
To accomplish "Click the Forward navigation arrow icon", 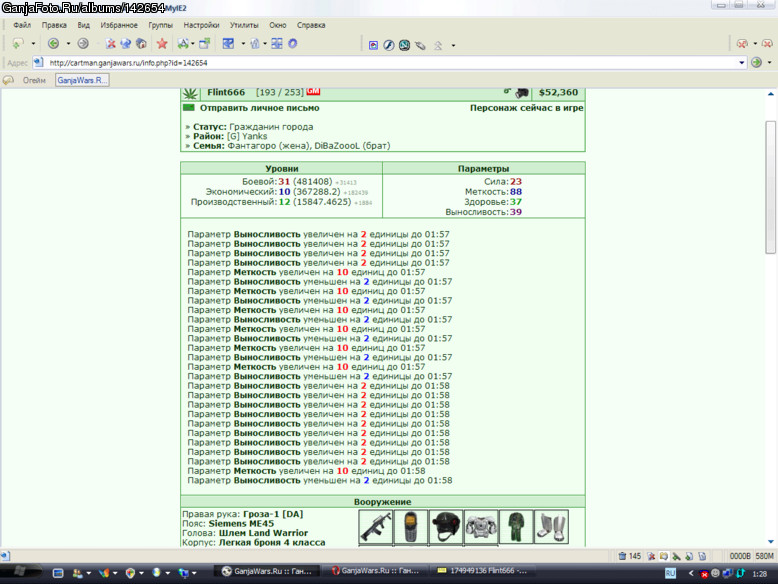I will [83, 44].
